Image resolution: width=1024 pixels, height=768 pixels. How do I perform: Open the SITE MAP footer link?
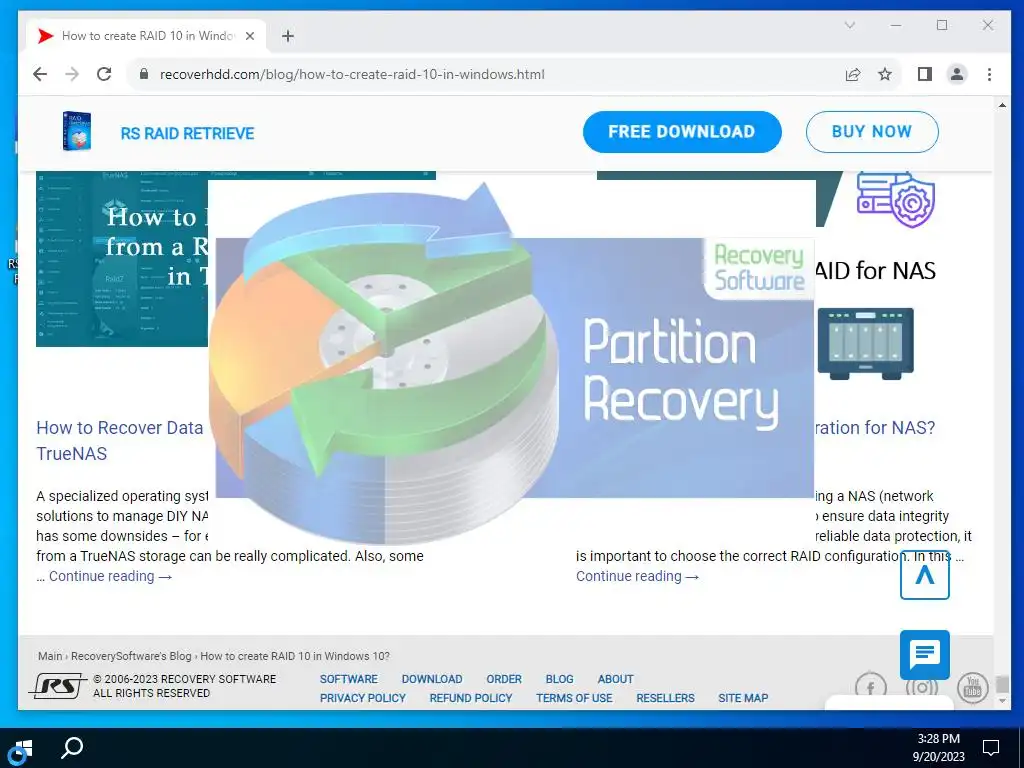(x=743, y=698)
